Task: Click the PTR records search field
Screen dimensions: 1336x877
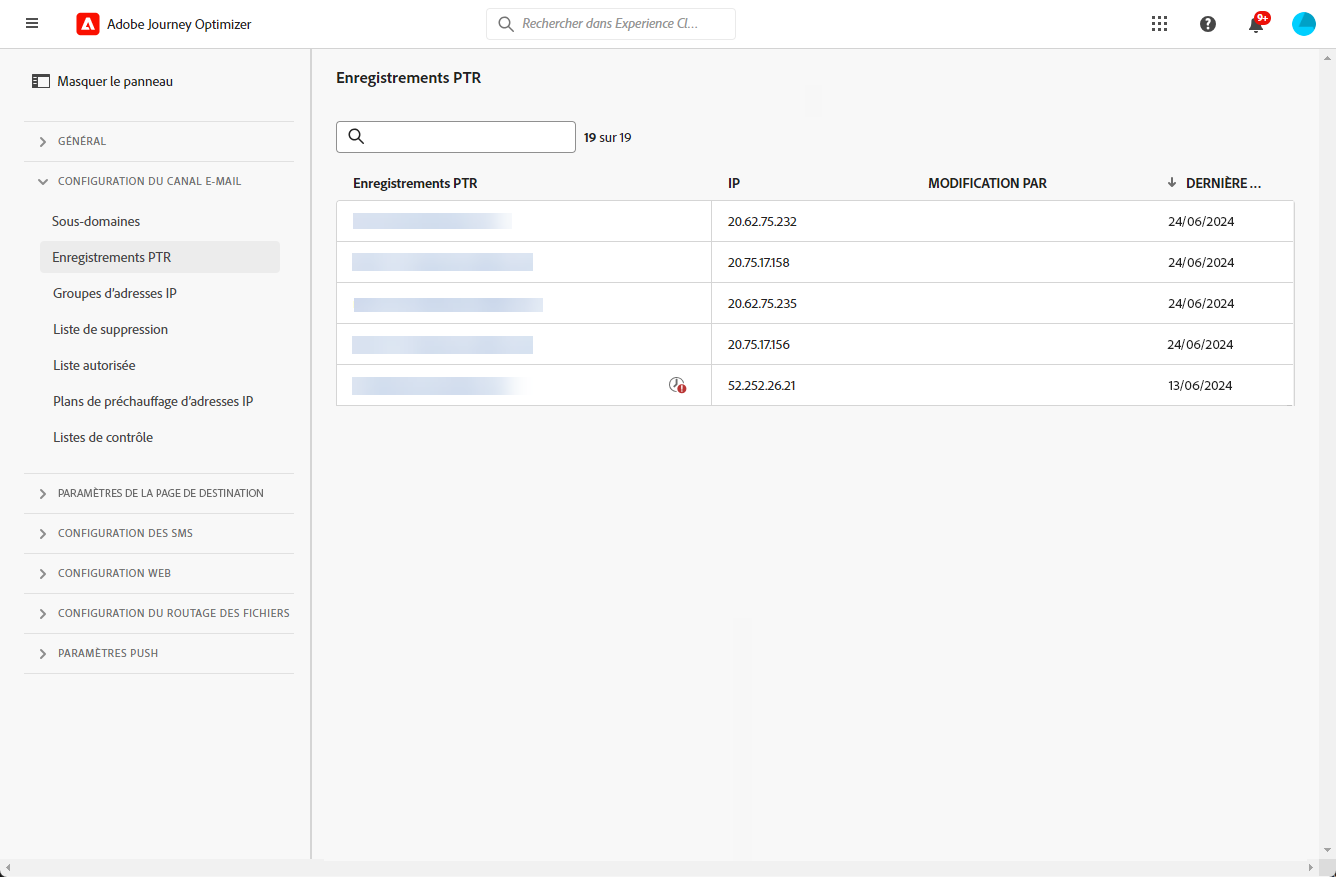Action: pyautogui.click(x=466, y=137)
